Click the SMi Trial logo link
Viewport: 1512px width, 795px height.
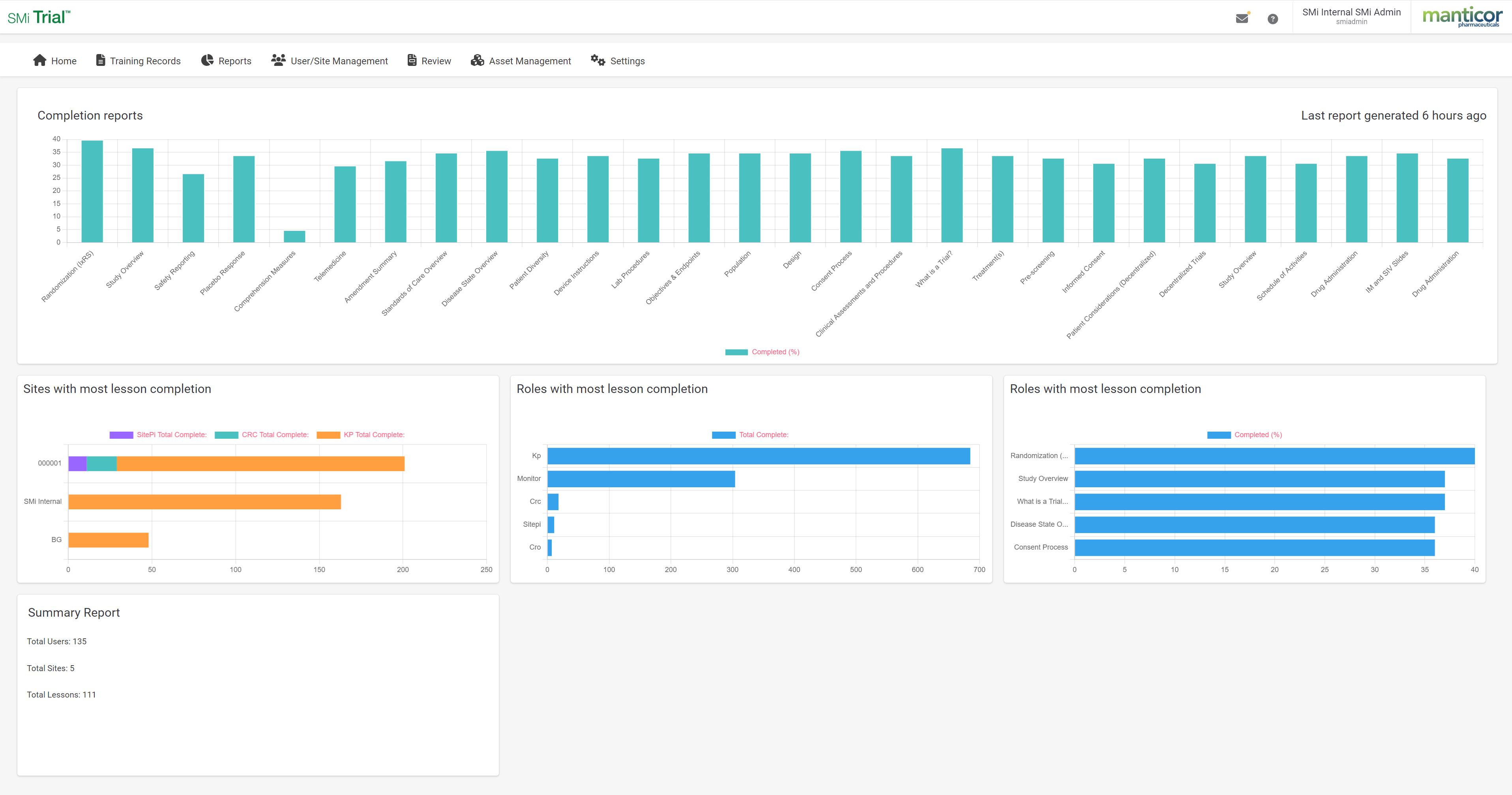[39, 17]
